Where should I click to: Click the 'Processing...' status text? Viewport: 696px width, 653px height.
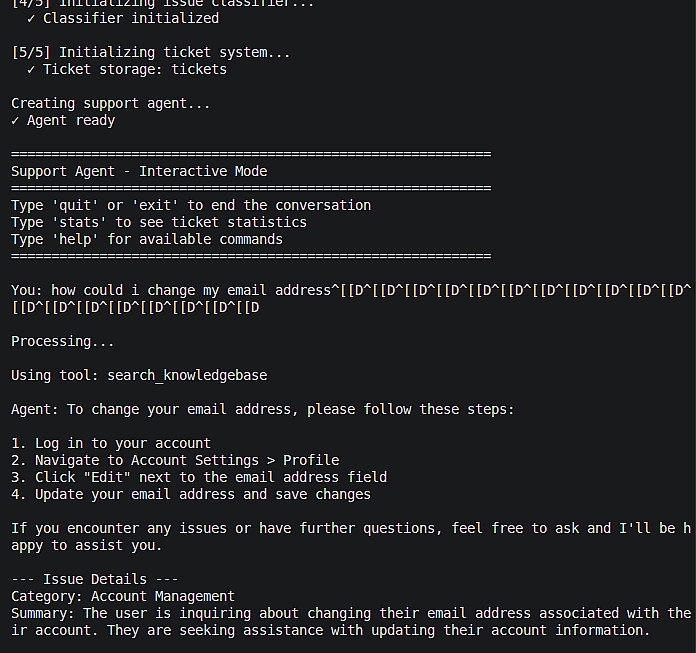(63, 341)
